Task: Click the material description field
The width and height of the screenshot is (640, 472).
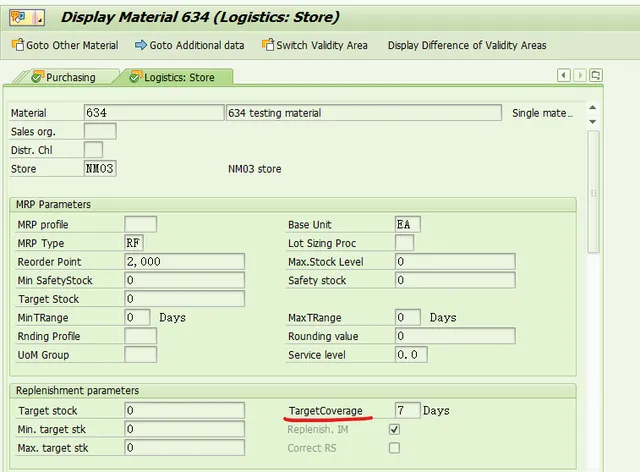Action: 364,113
